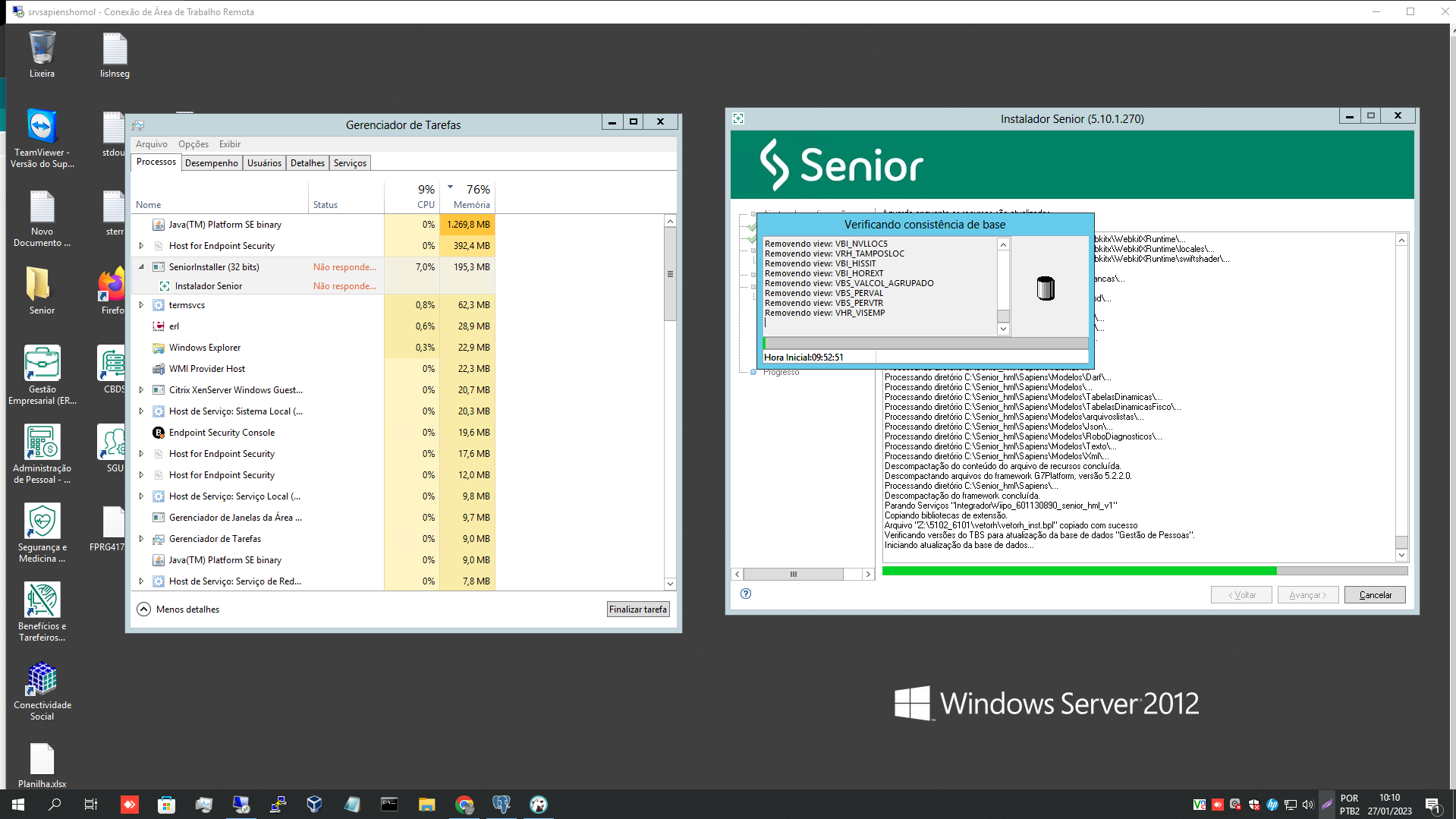Sort processes by Memória column

467,197
